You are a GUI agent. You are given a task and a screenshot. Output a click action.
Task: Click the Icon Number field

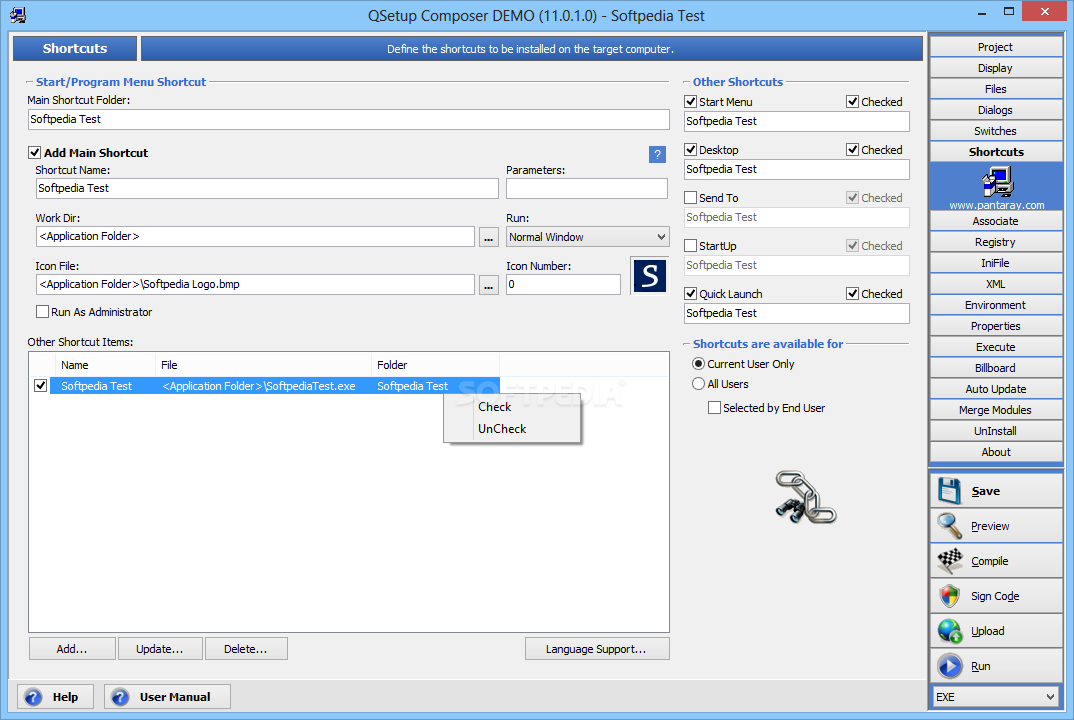coord(563,284)
